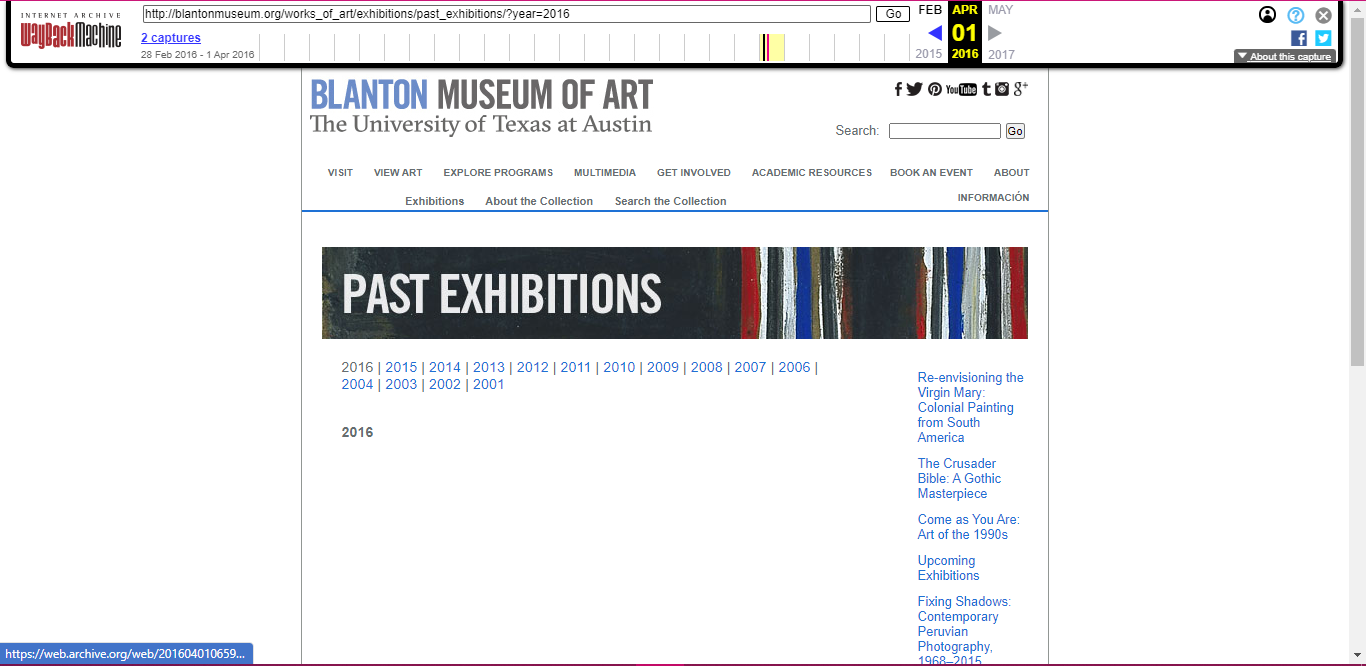Image resolution: width=1366 pixels, height=666 pixels.
Task: Go to Exhibitions submenu item
Action: 435,201
